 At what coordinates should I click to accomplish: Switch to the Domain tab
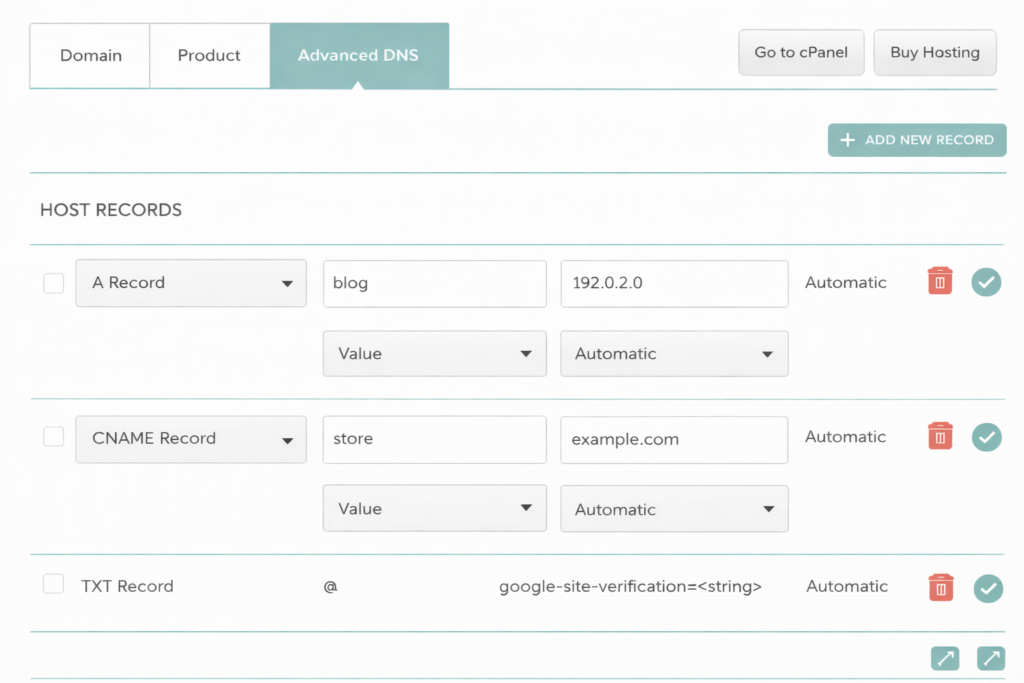click(91, 55)
